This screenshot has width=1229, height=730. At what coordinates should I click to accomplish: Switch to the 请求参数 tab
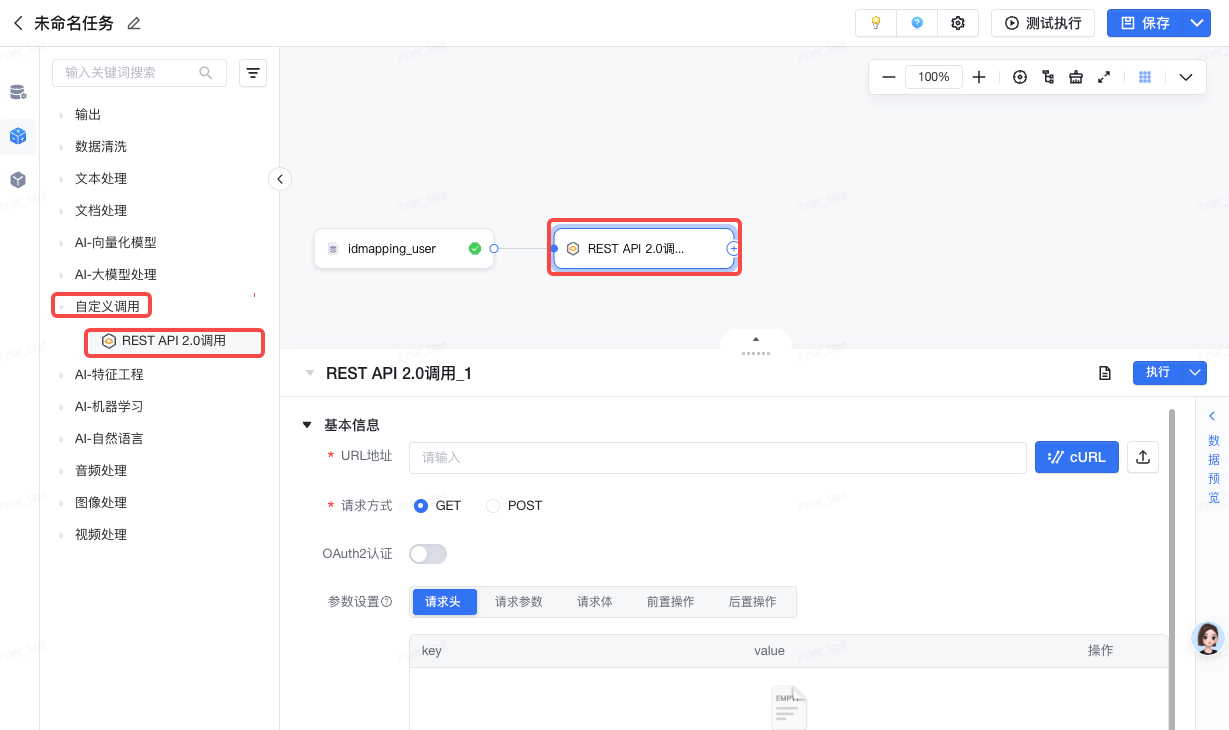pos(519,602)
